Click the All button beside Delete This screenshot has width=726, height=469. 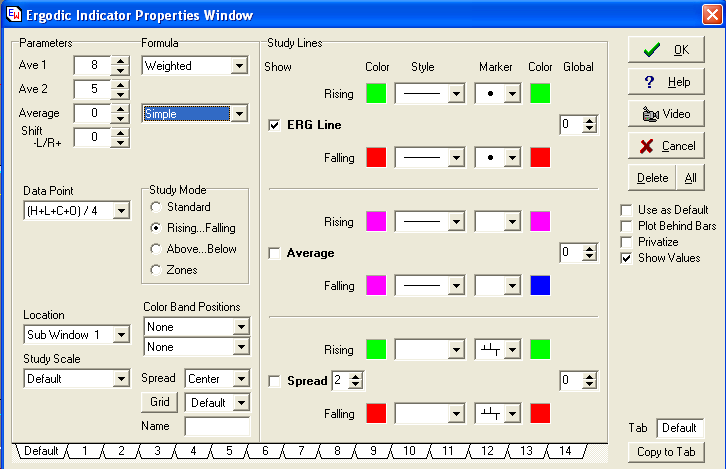pos(690,178)
